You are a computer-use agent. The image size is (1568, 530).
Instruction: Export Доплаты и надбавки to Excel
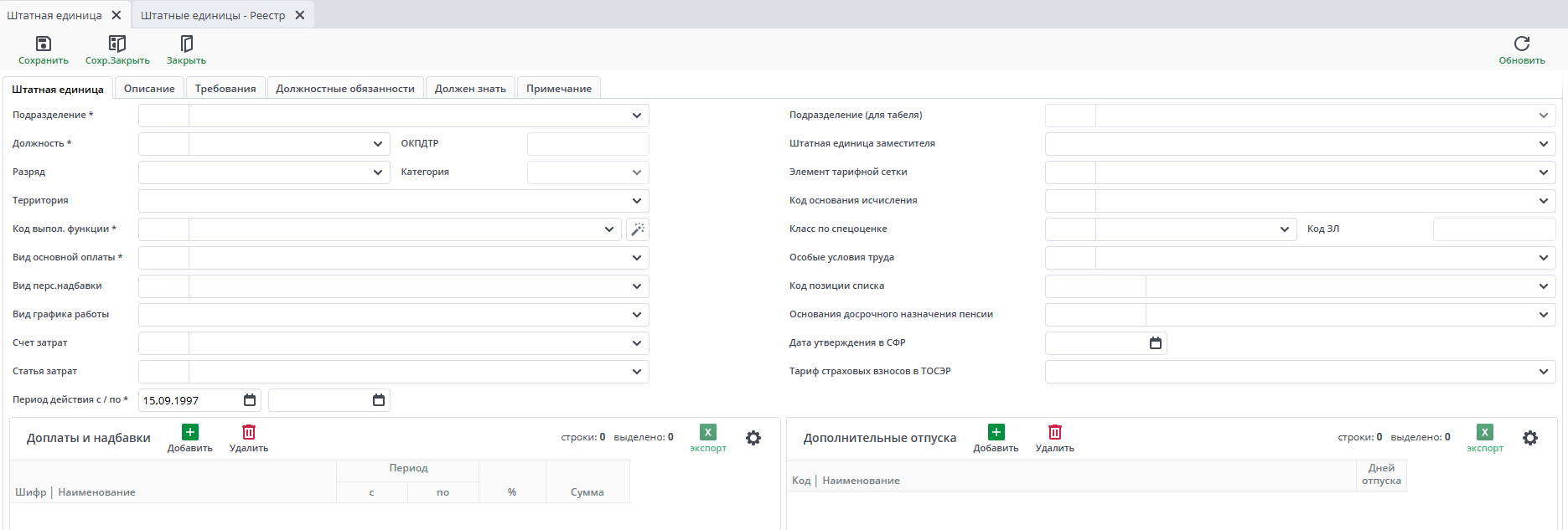coord(708,433)
